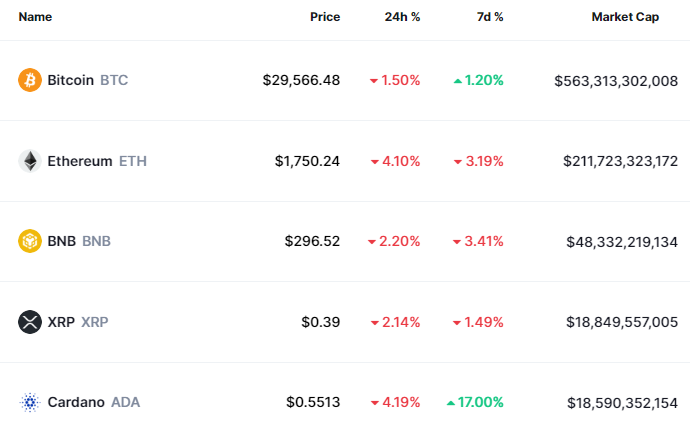Sort by the Name column header
690x432 pixels.
pos(35,17)
